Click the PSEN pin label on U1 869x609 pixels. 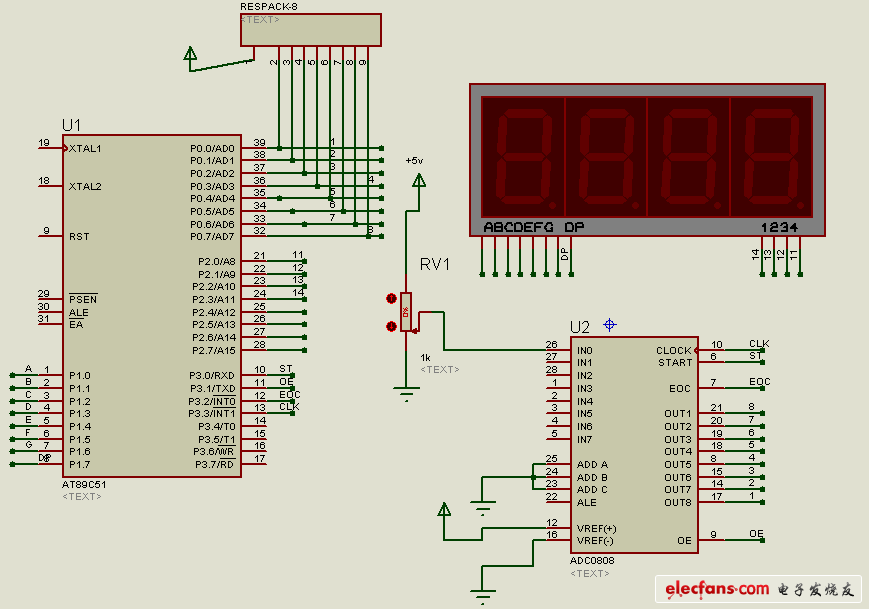[x=83, y=299]
